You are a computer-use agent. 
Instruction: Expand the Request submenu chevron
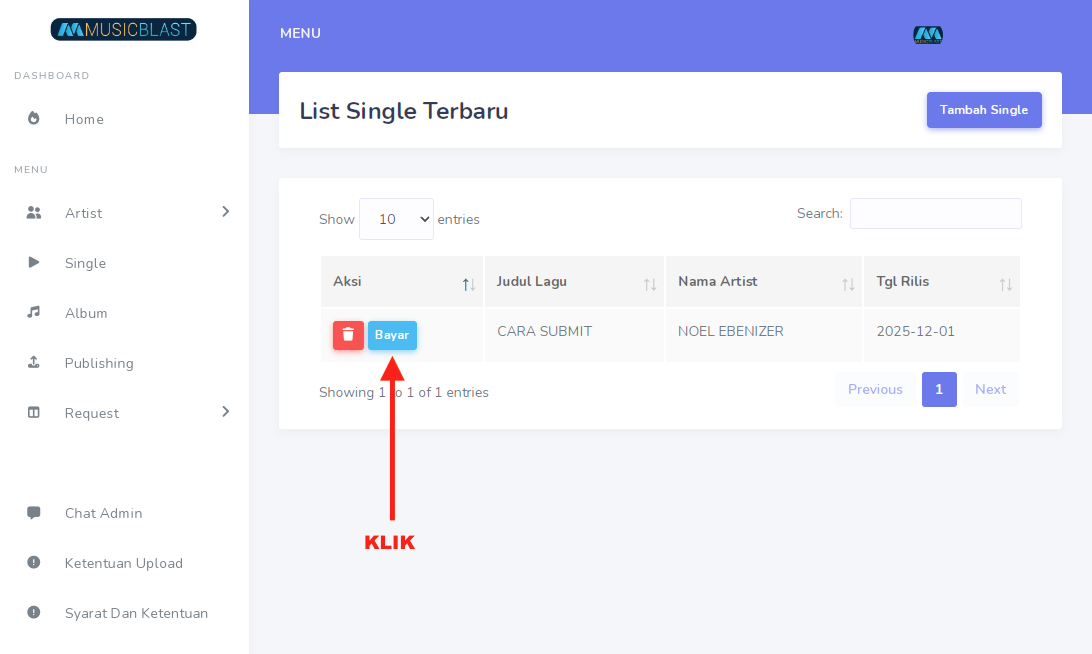(226, 412)
